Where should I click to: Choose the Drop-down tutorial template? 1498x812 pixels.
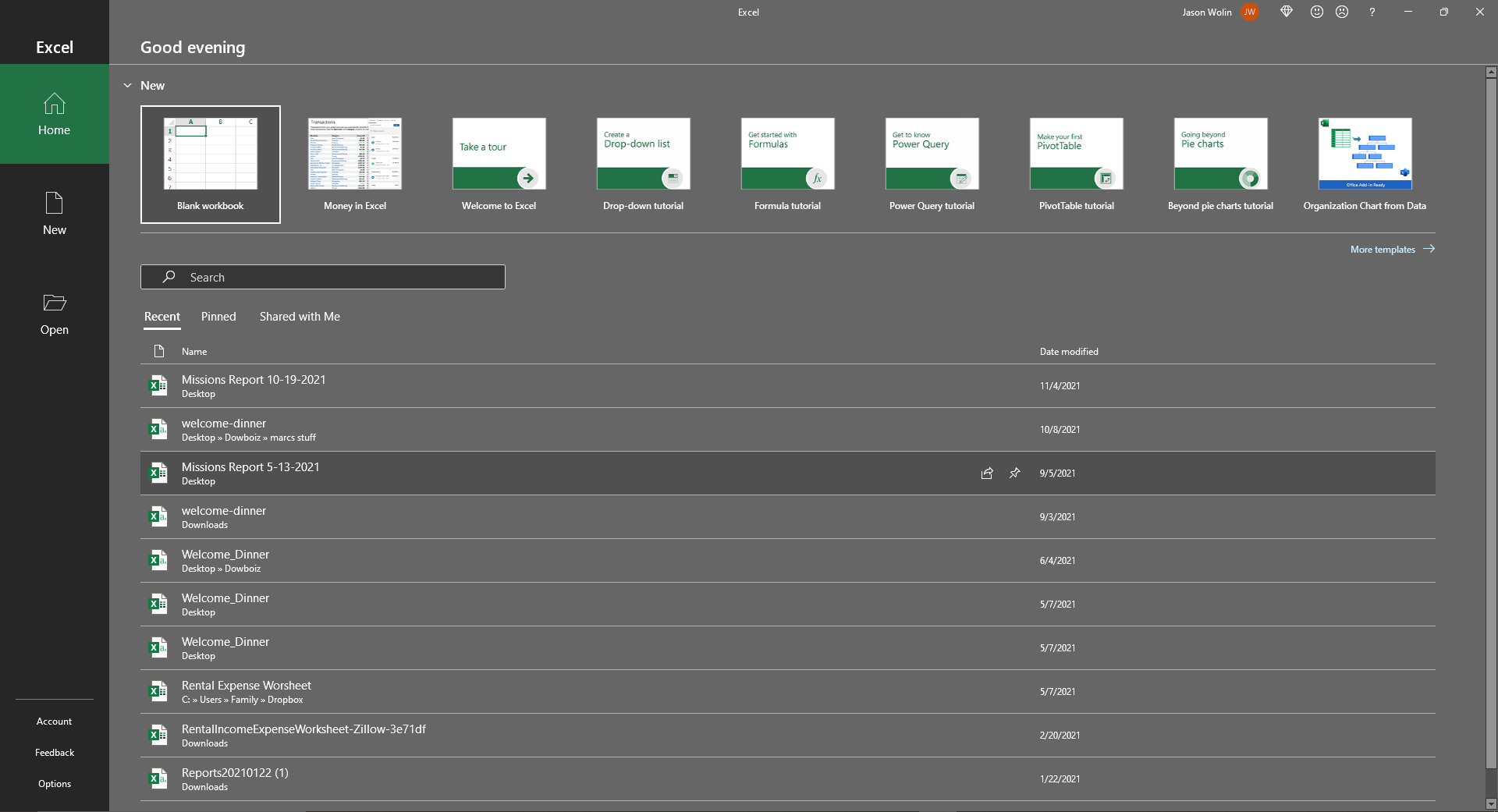644,165
